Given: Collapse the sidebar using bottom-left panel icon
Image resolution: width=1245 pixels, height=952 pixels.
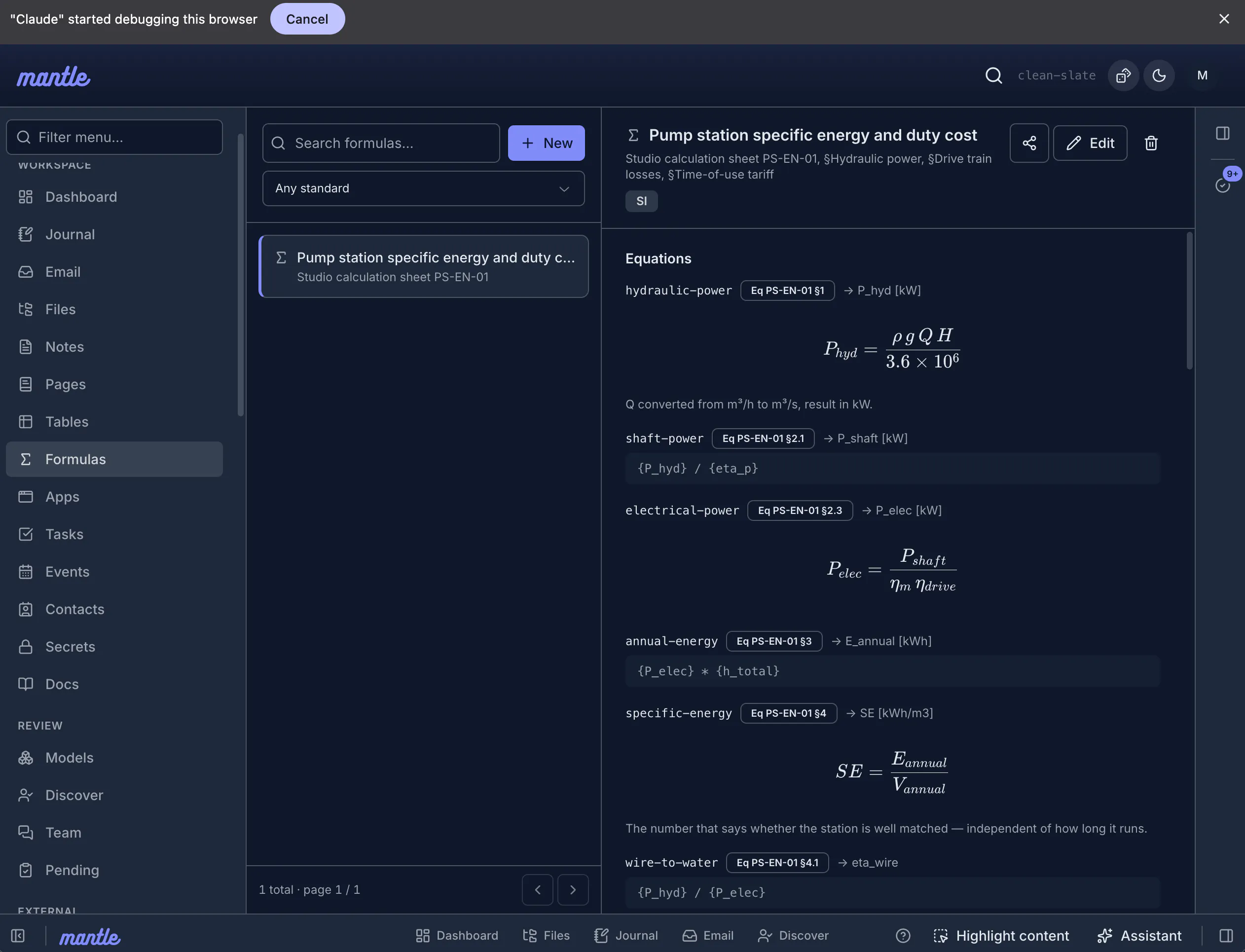Looking at the screenshot, I should [18, 936].
